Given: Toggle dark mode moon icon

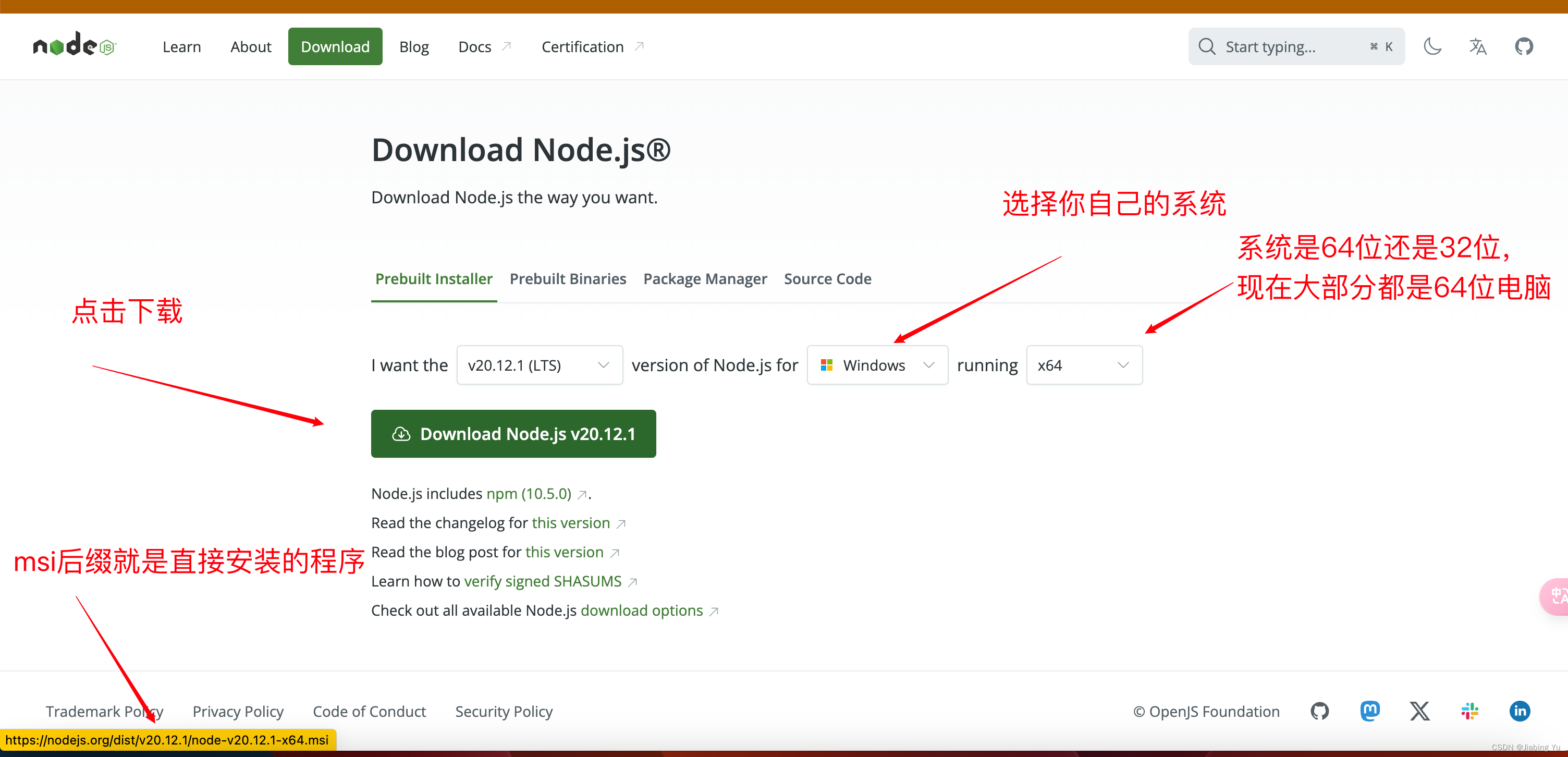Looking at the screenshot, I should point(1432,46).
